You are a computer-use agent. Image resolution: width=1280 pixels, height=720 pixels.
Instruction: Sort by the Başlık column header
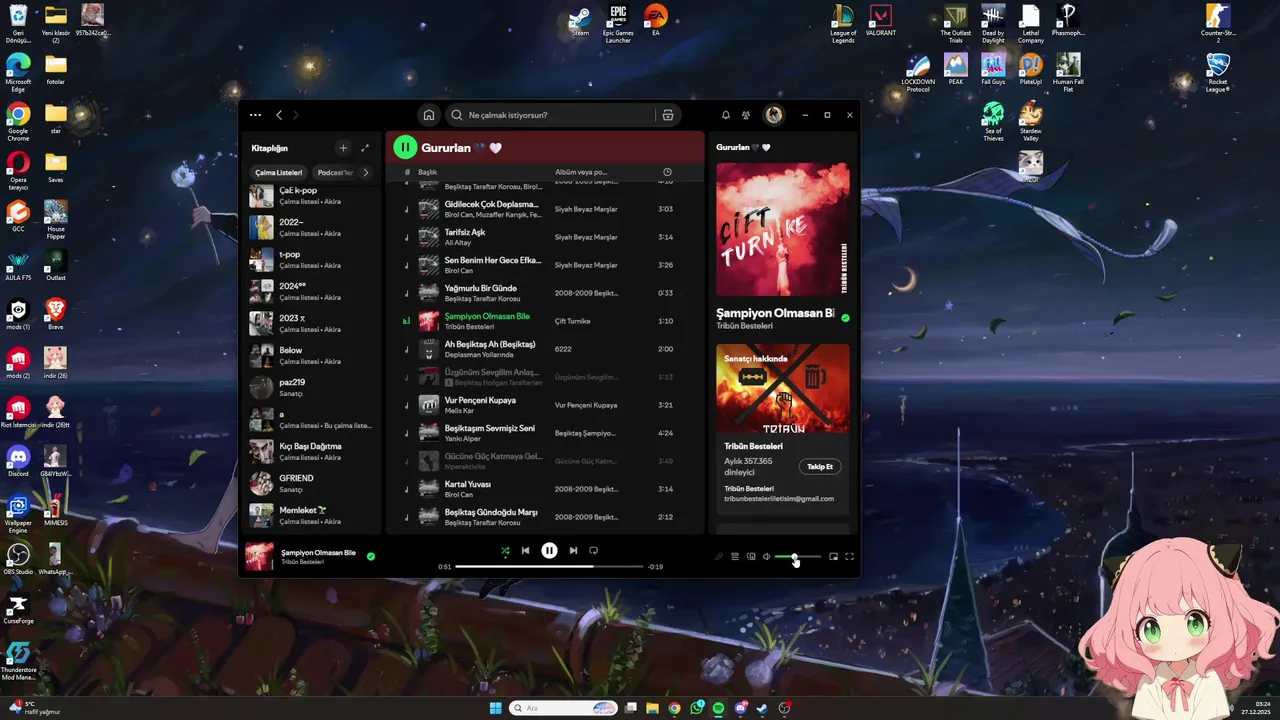click(427, 172)
